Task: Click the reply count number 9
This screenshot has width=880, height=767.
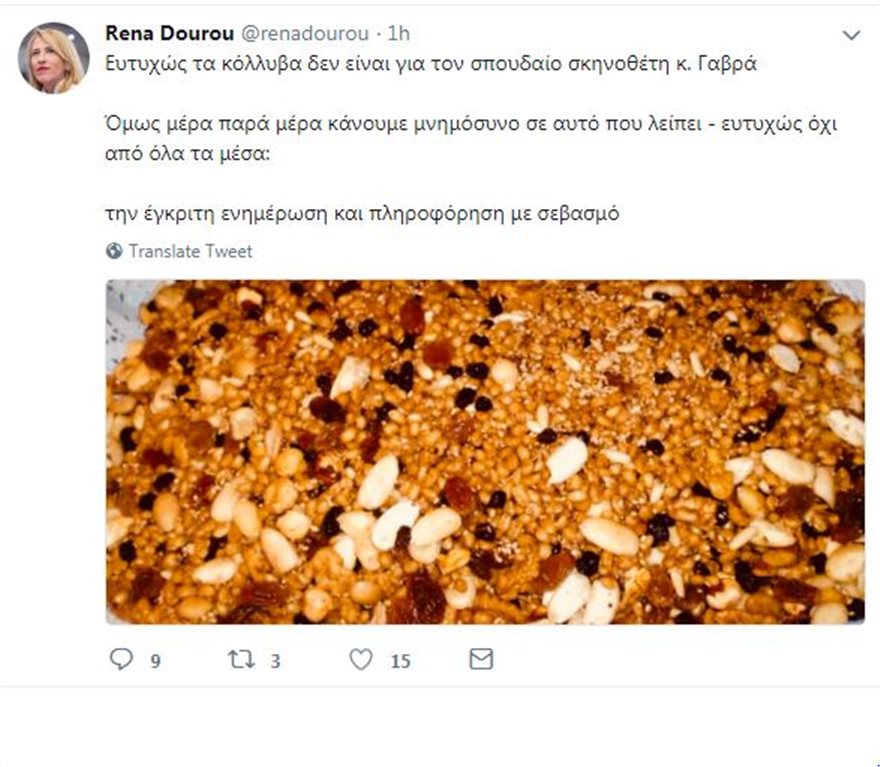Action: 155,662
